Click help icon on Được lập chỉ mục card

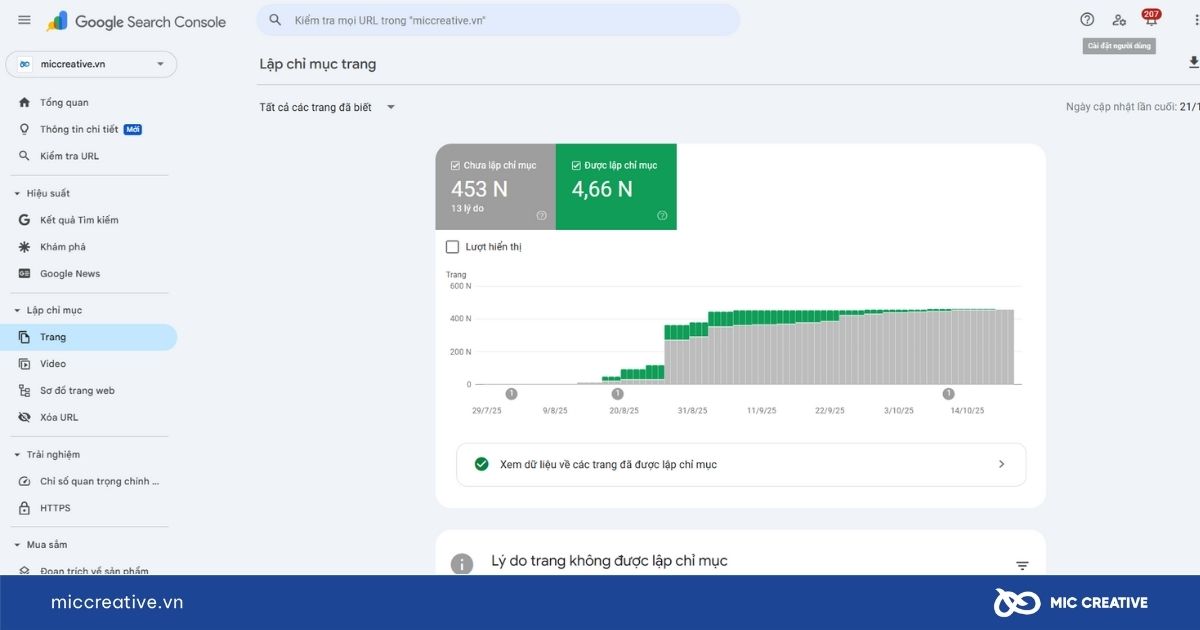click(662, 215)
